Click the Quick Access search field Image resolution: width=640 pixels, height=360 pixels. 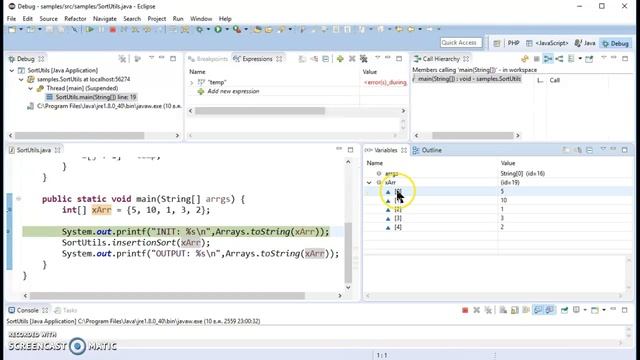461,42
